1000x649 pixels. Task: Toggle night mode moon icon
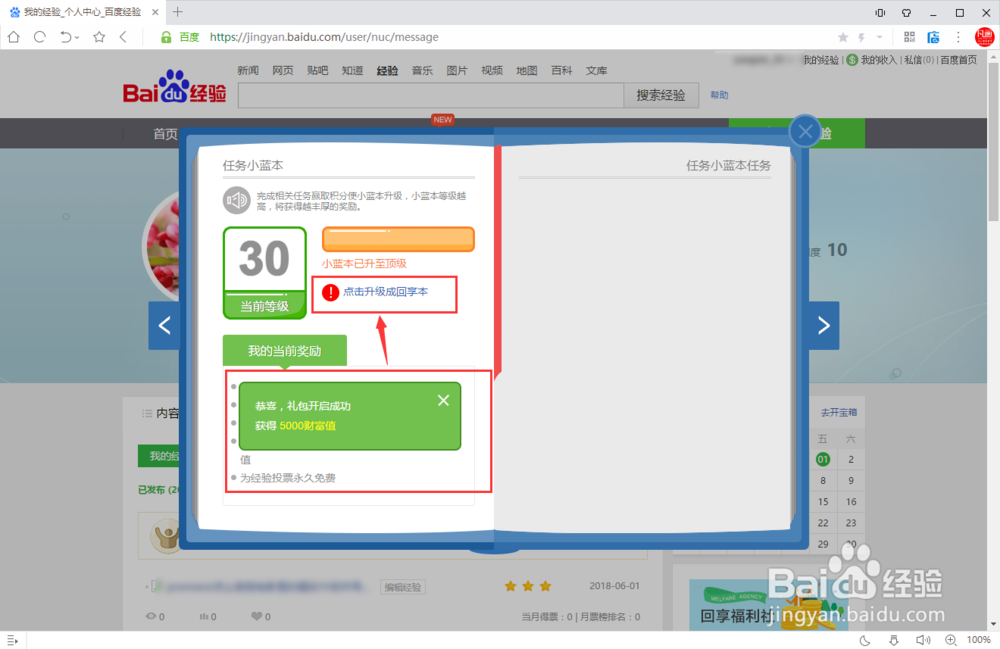pos(865,640)
